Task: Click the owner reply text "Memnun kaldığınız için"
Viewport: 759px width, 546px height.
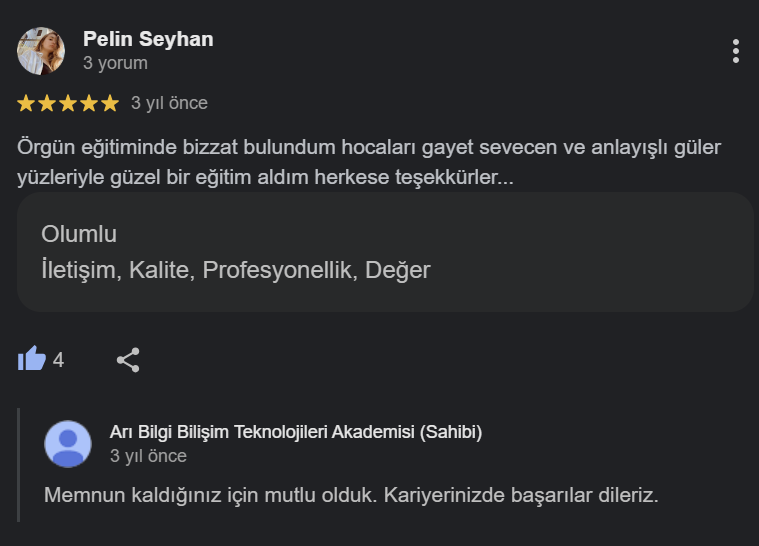Action: pyautogui.click(x=351, y=495)
